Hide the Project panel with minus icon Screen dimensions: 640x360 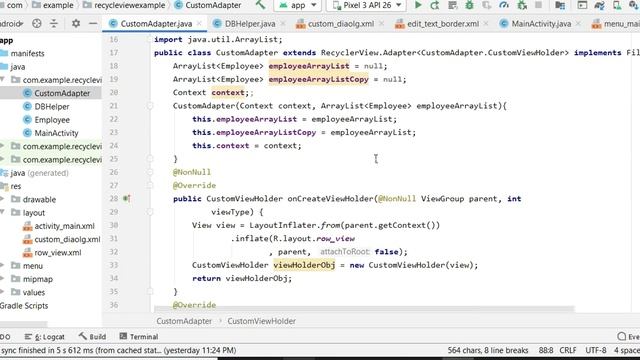93,24
